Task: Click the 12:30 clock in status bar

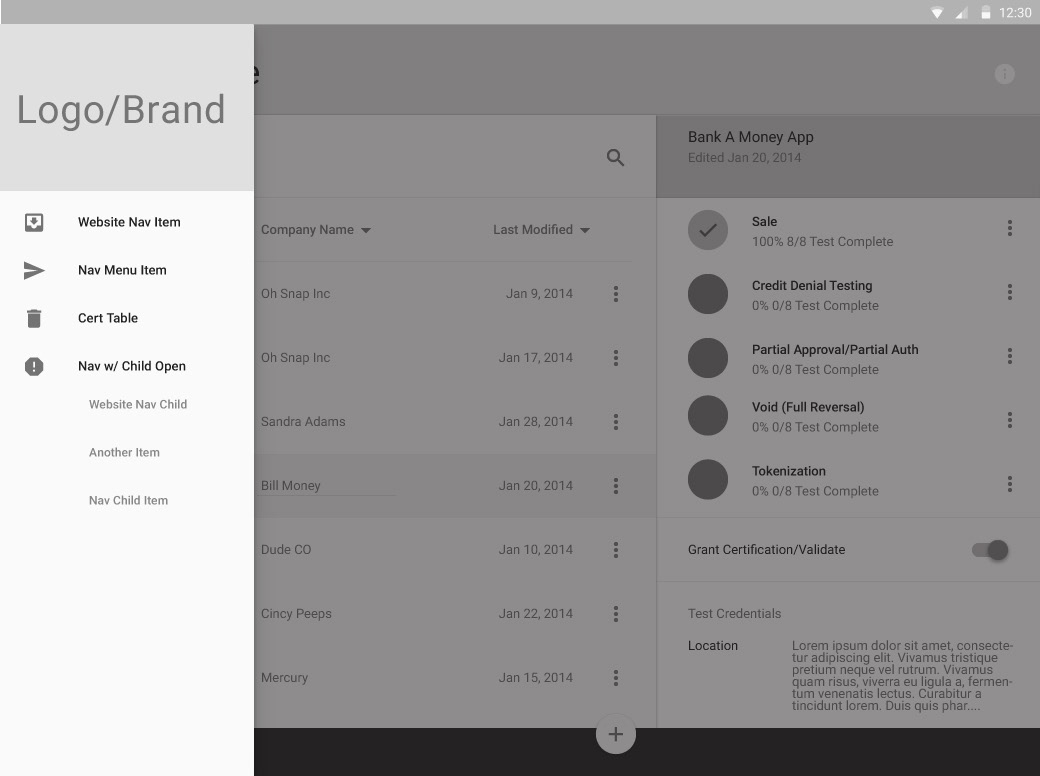Action: click(x=1015, y=13)
